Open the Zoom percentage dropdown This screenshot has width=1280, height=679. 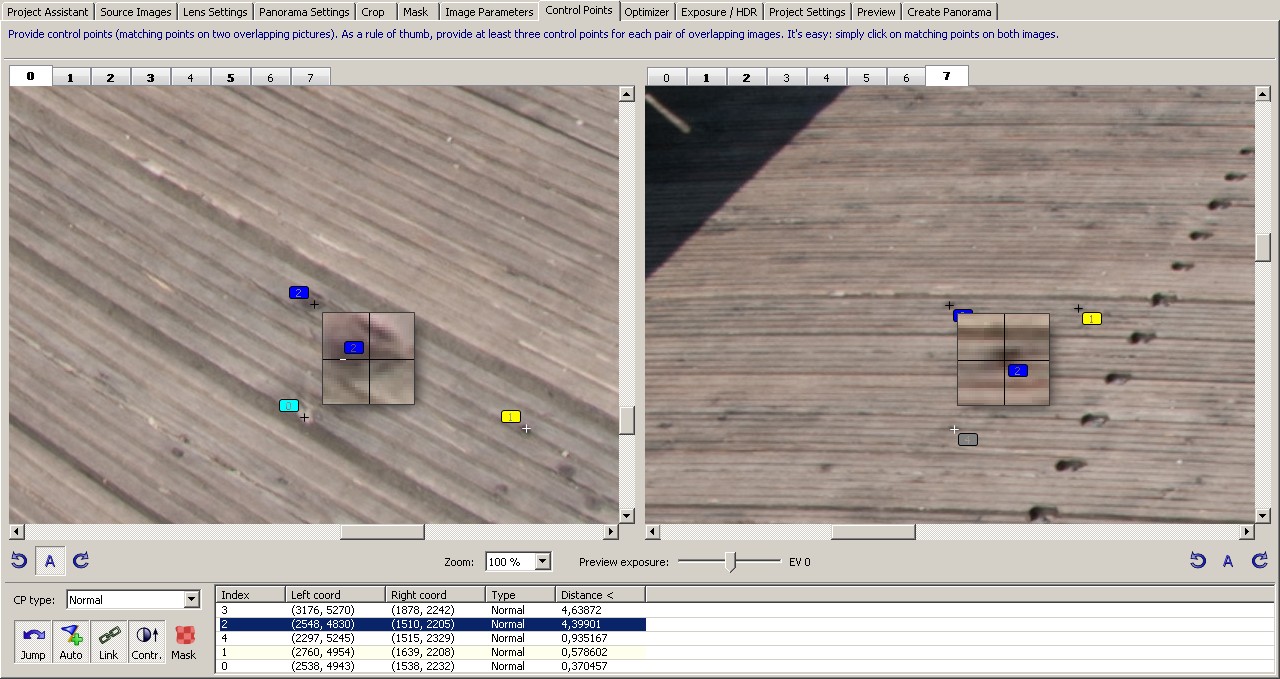click(x=543, y=562)
